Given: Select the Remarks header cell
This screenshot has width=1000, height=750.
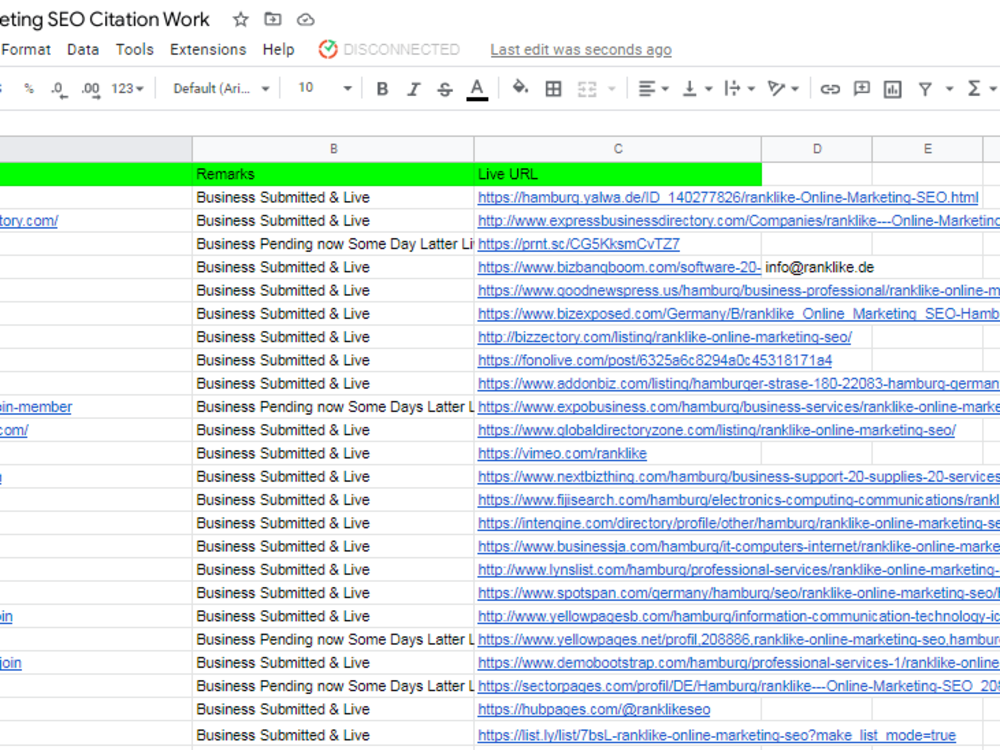Looking at the screenshot, I should point(333,174).
